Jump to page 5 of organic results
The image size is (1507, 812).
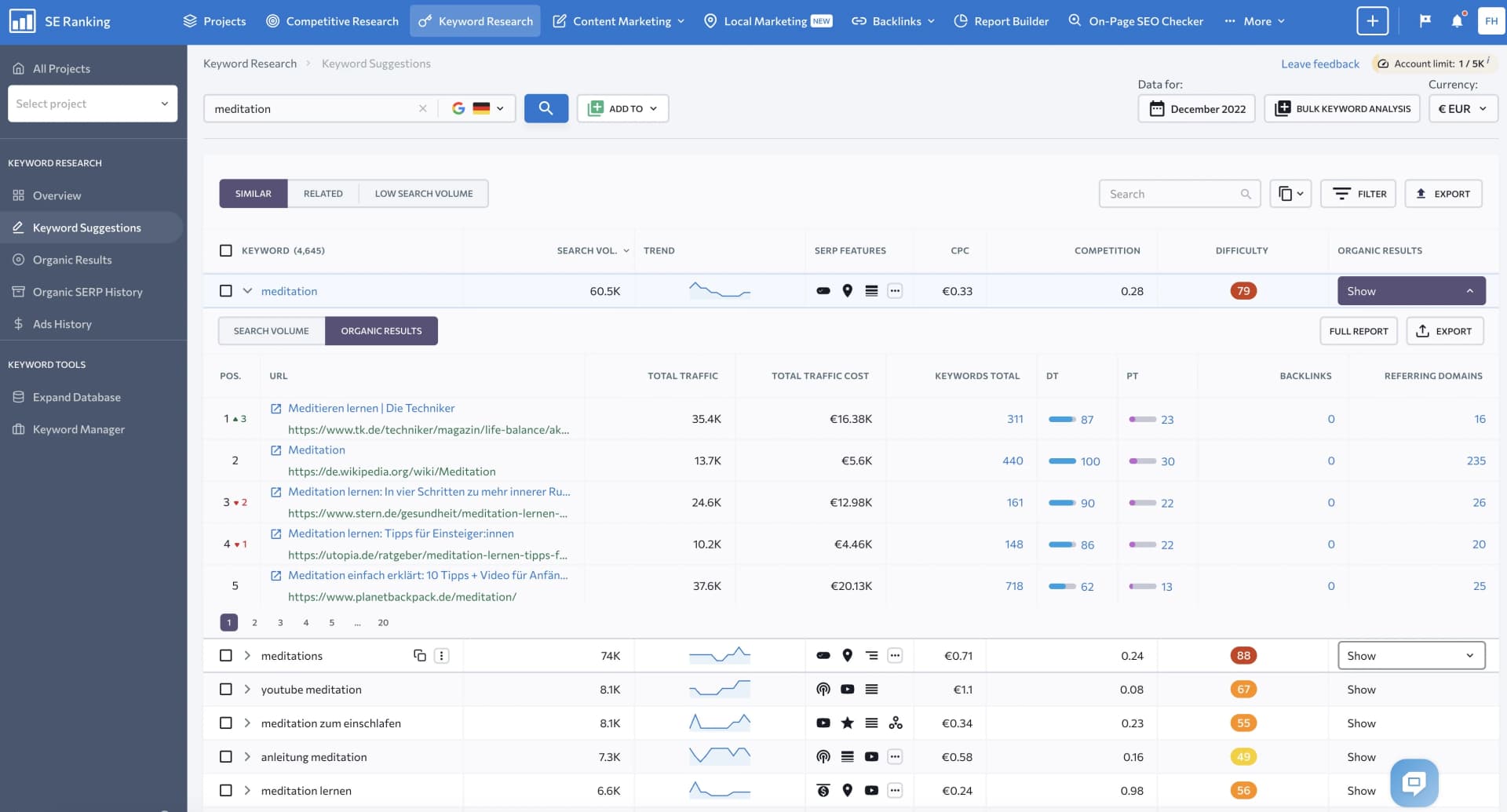coord(331,622)
